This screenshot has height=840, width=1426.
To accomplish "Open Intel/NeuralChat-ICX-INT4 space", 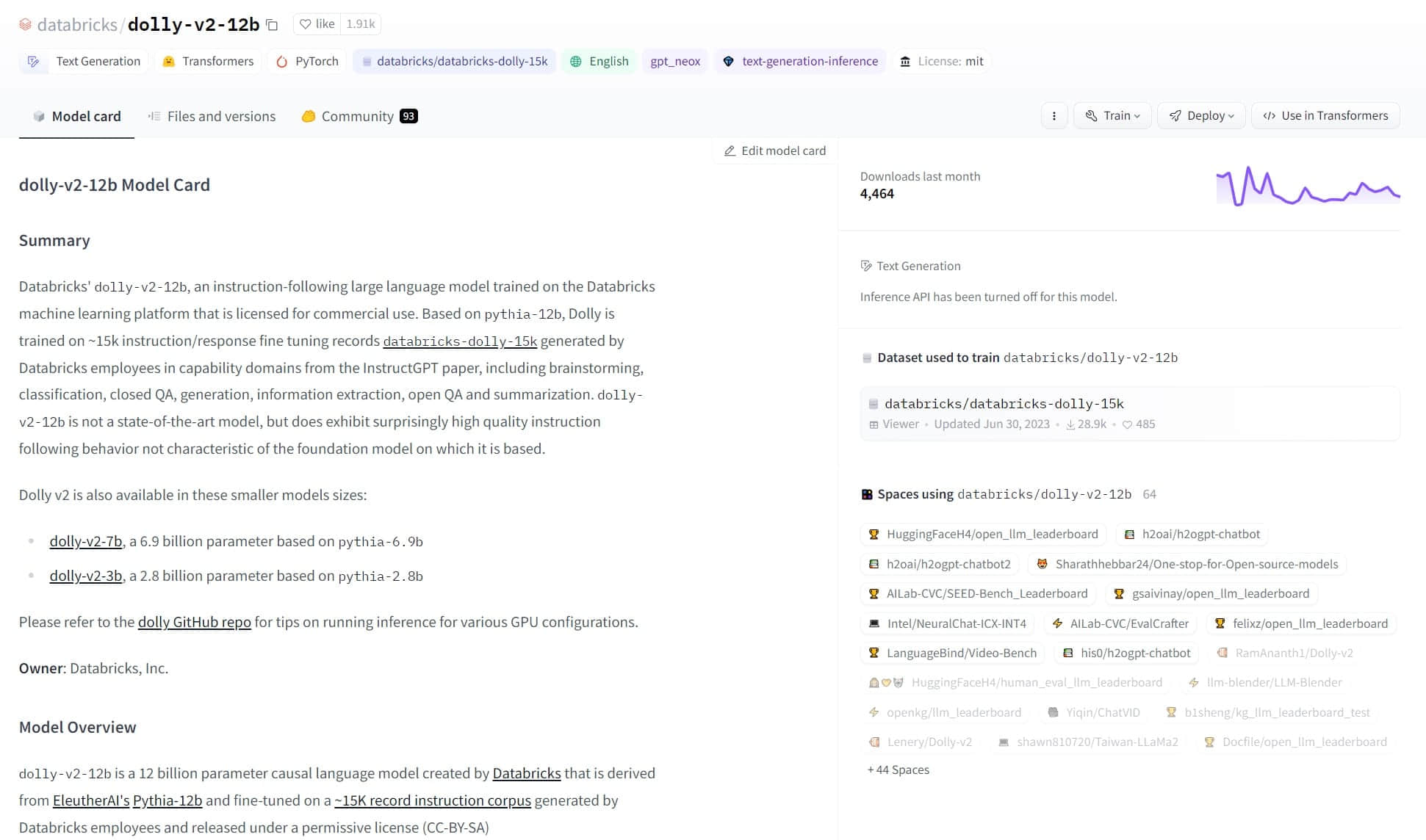I will (948, 623).
